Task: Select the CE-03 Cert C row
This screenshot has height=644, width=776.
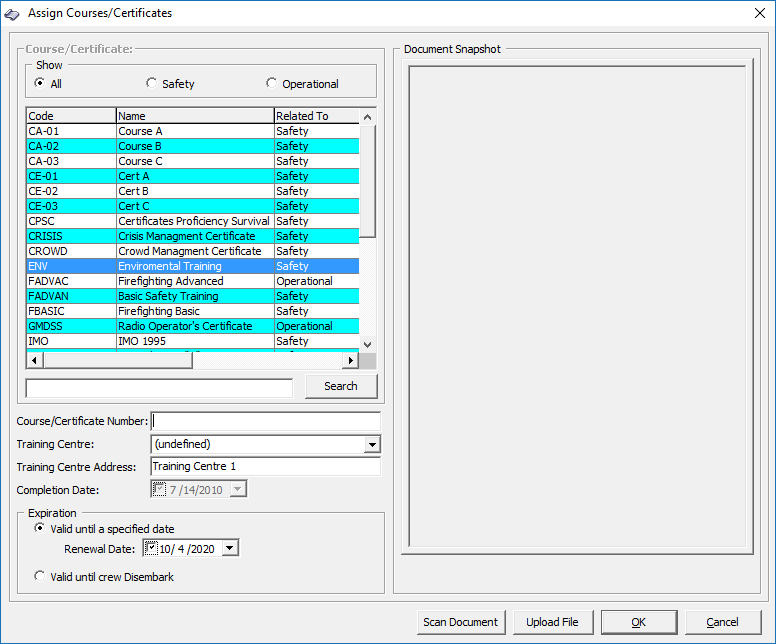Action: coord(193,206)
